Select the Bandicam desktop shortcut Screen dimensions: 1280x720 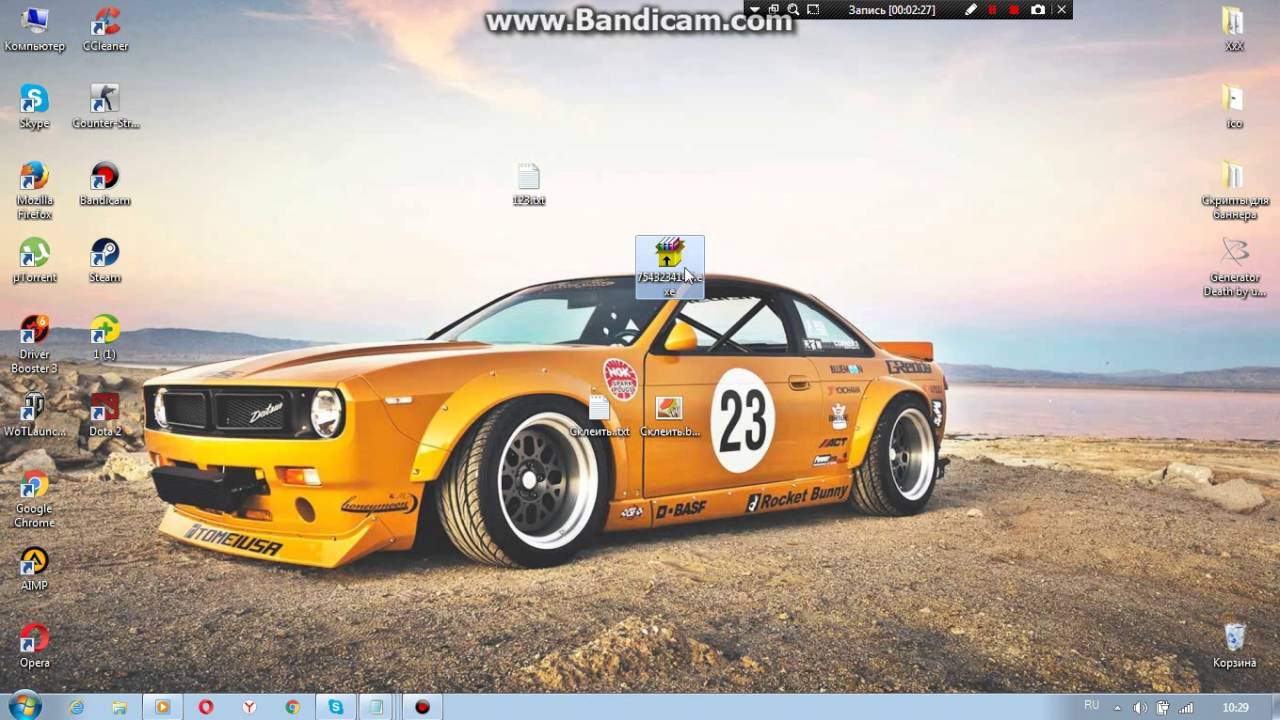pyautogui.click(x=105, y=184)
